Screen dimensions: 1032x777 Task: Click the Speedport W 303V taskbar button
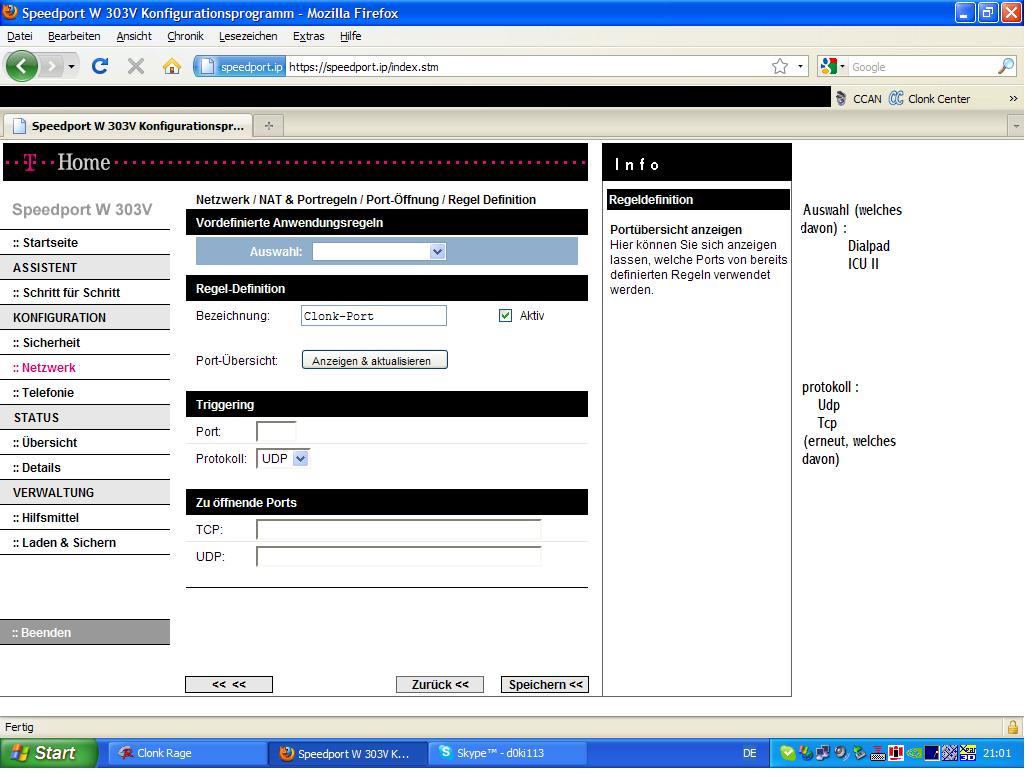pos(347,753)
